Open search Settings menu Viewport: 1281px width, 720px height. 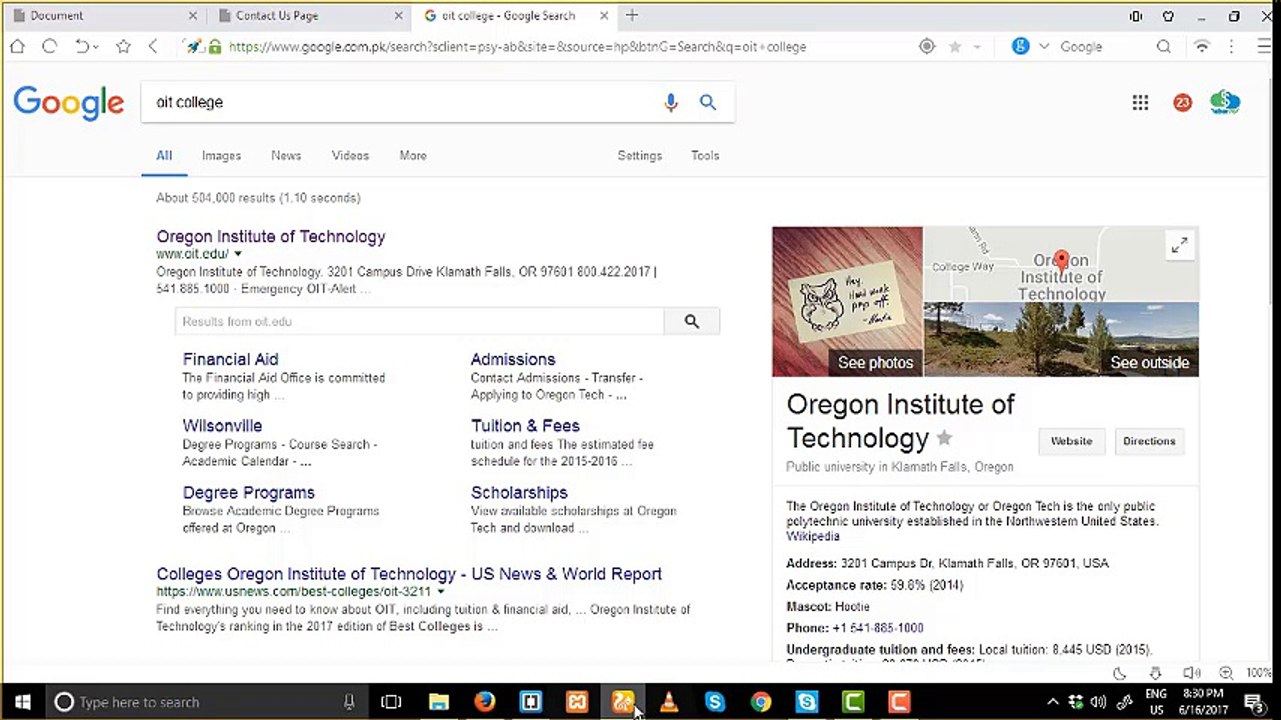(640, 156)
